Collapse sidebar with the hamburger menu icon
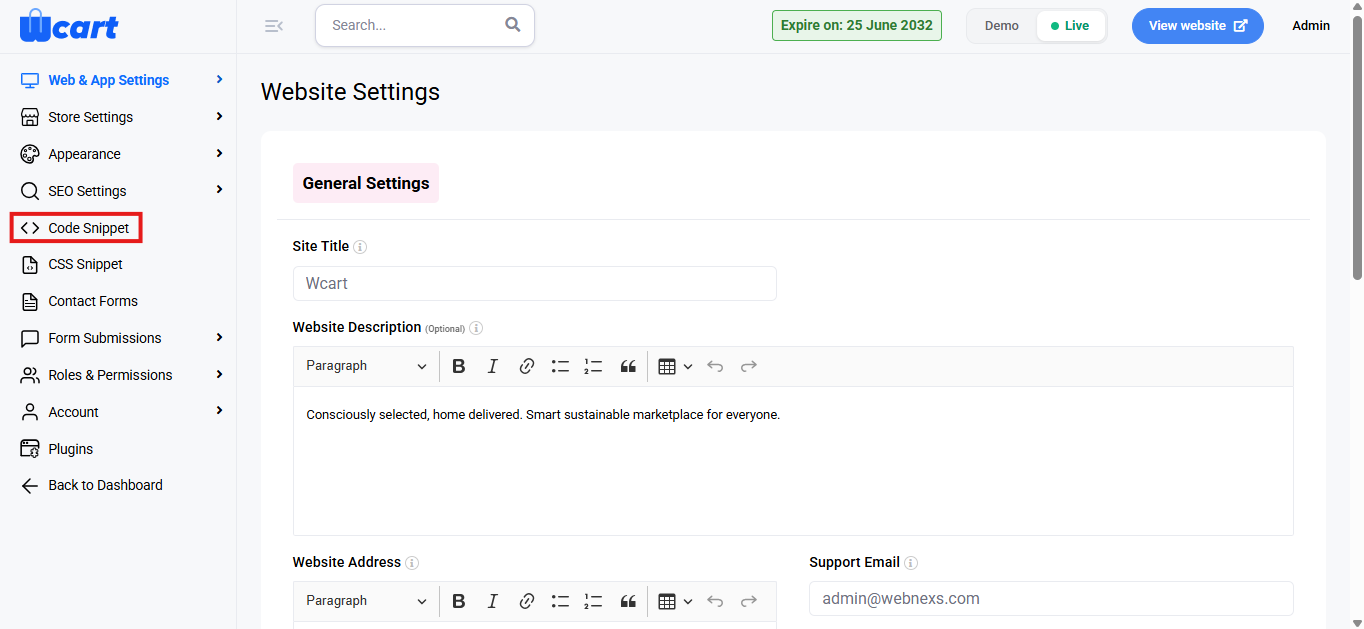The width and height of the screenshot is (1364, 629). [x=273, y=26]
